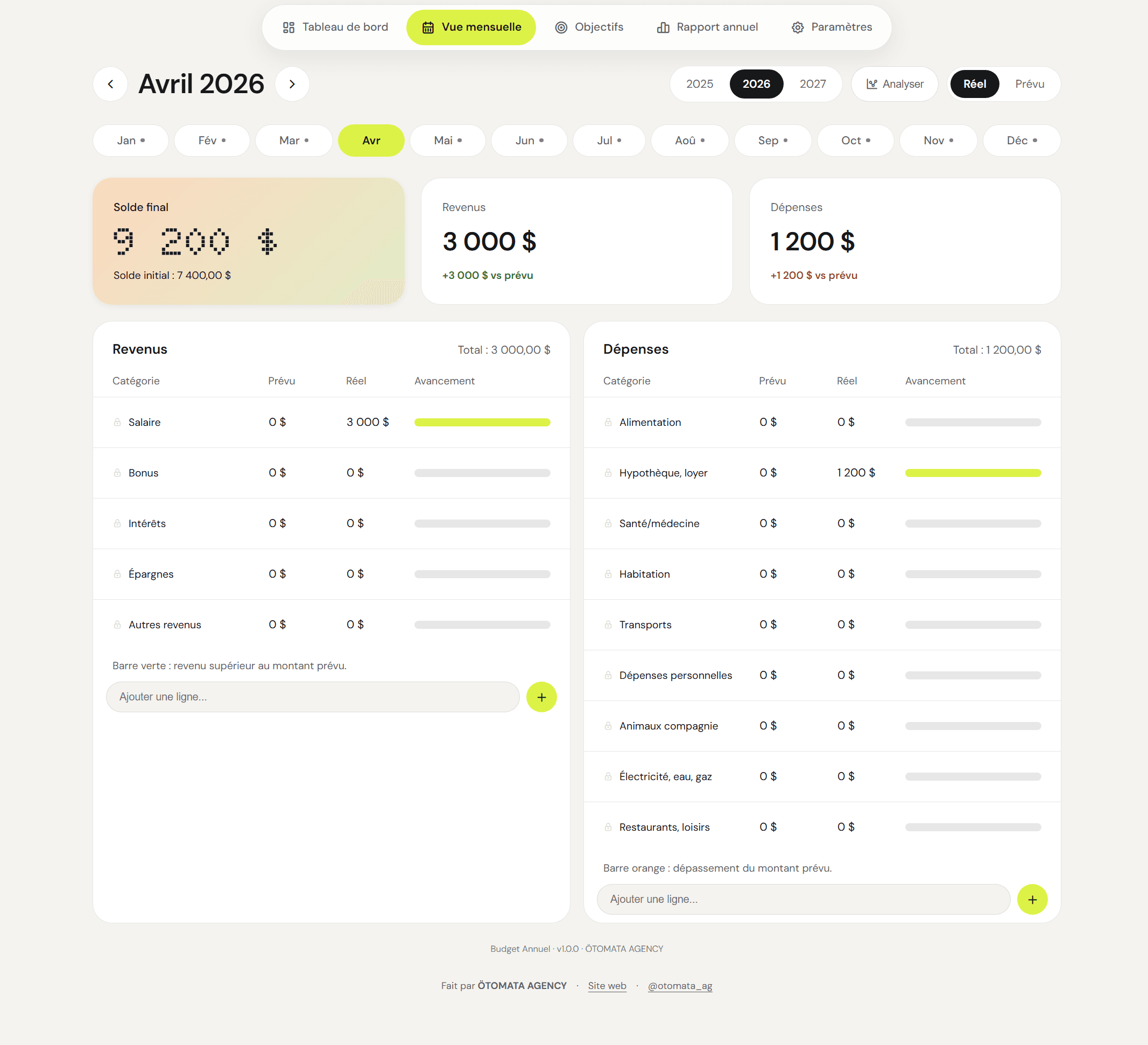Click lock icon beside Santé/médecine row
1148x1045 pixels.
click(608, 523)
